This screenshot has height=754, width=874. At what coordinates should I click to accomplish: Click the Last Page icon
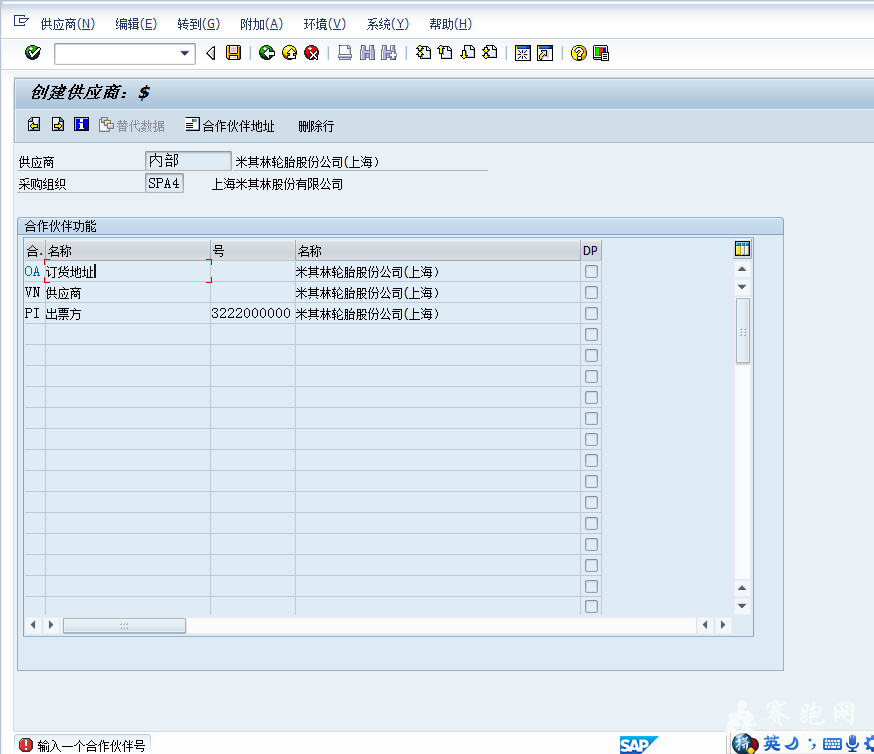tap(490, 53)
